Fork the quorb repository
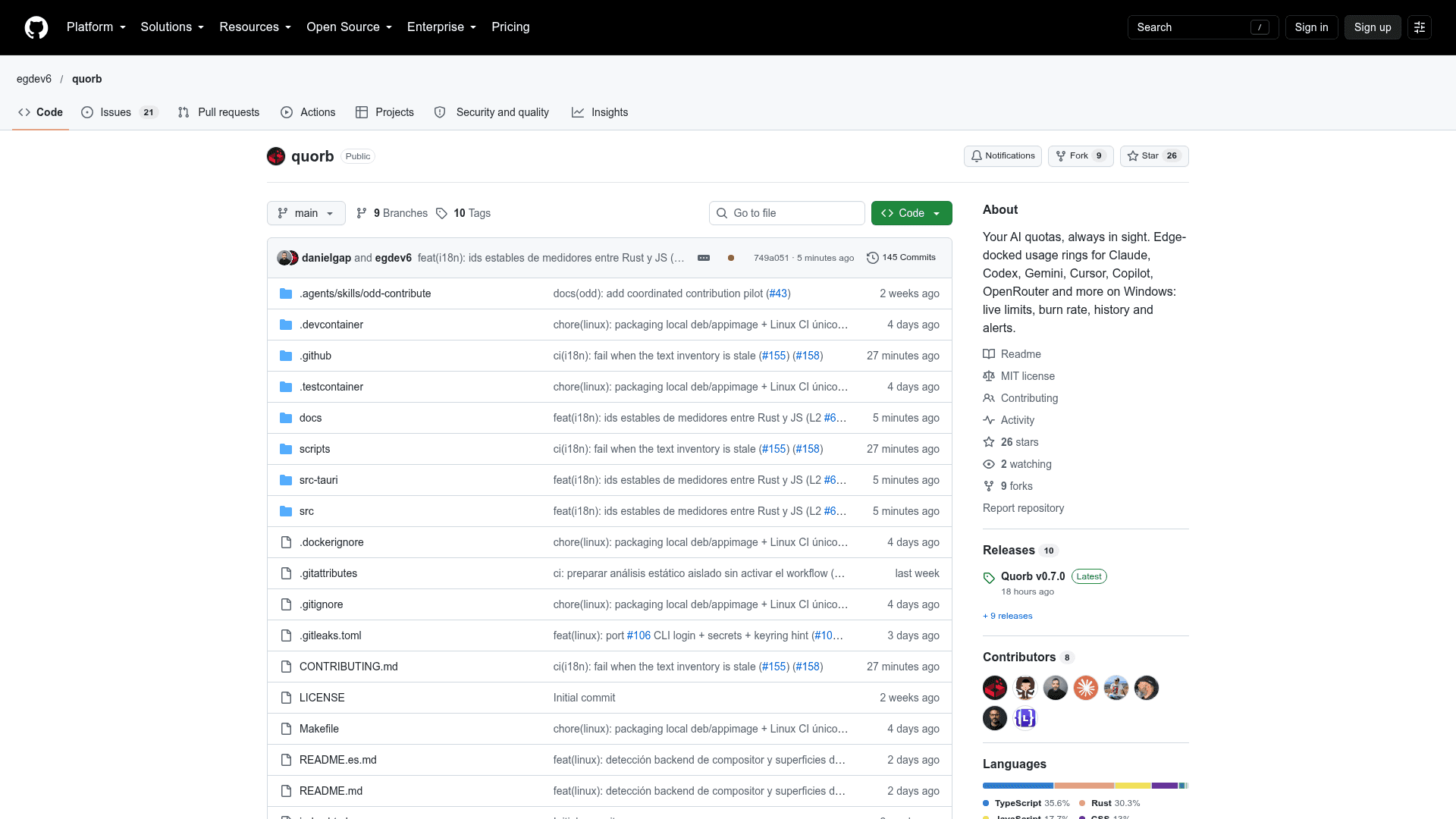1456x819 pixels. (1081, 156)
